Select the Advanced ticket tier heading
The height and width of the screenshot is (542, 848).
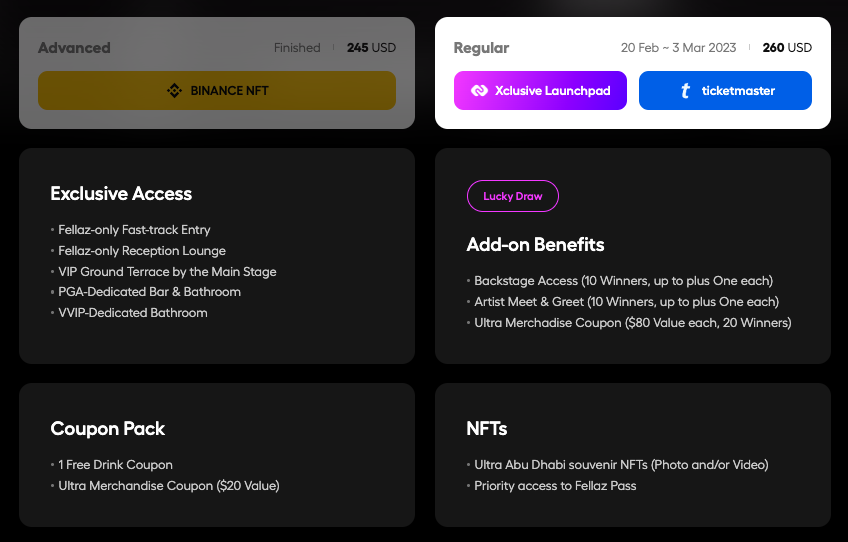[x=74, y=48]
